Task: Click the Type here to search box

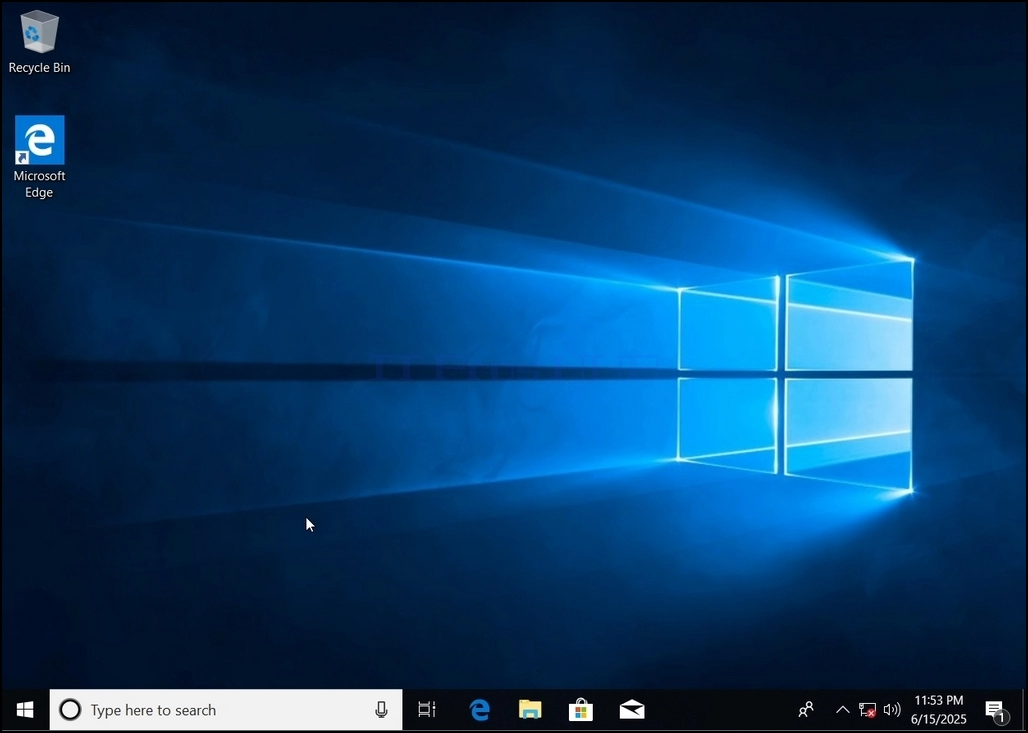Action: point(226,710)
